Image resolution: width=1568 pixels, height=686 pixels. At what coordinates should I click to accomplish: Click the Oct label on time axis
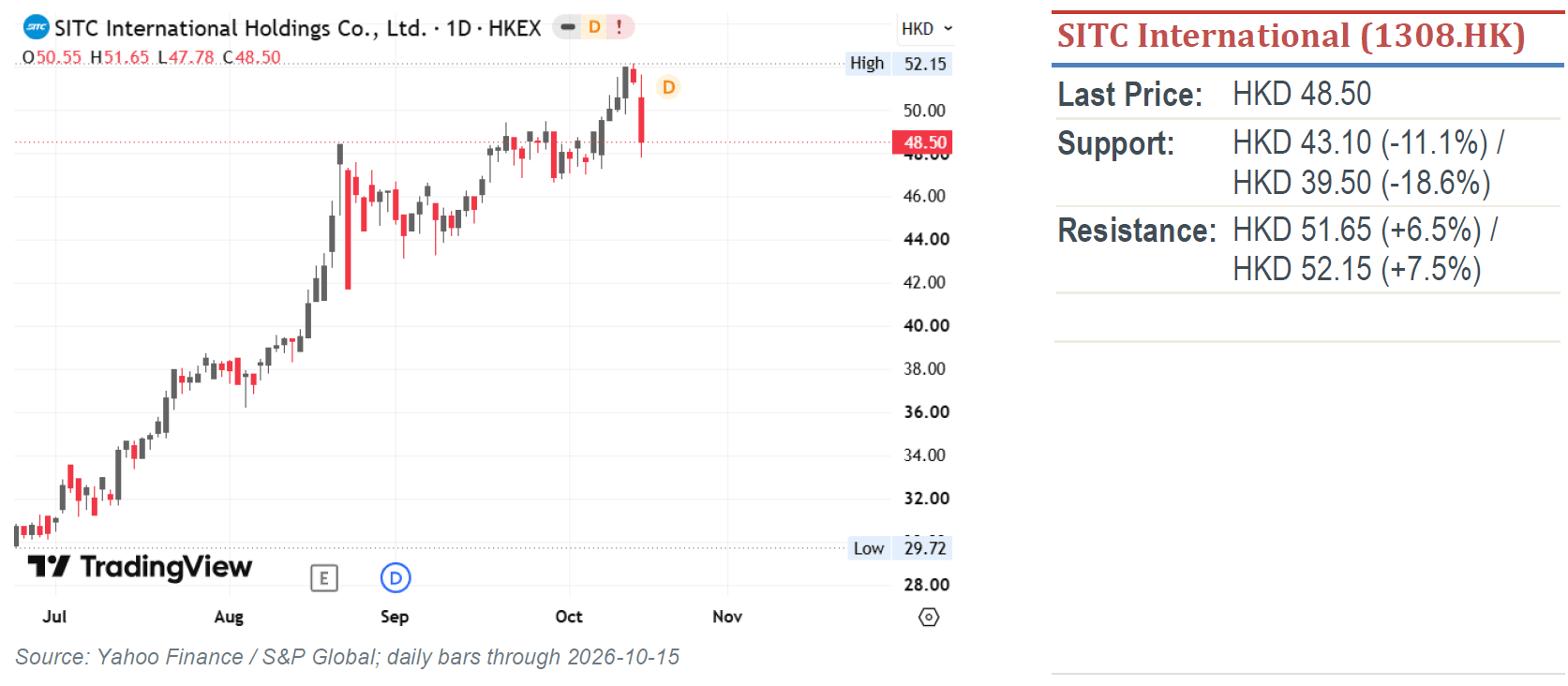pos(569,617)
